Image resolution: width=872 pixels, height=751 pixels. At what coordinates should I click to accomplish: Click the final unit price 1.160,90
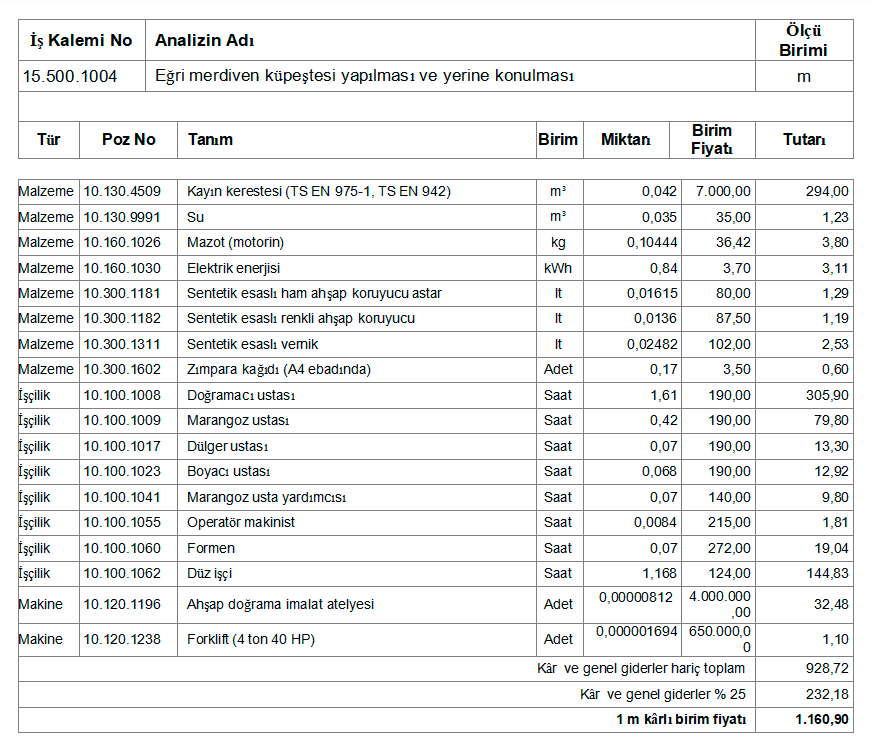point(822,720)
